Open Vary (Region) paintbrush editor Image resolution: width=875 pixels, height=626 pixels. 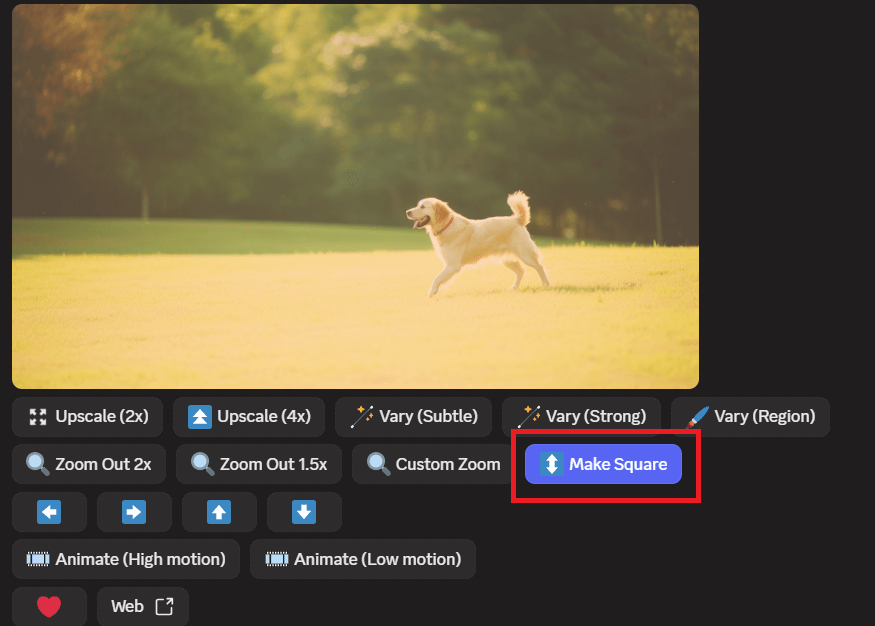coord(750,416)
